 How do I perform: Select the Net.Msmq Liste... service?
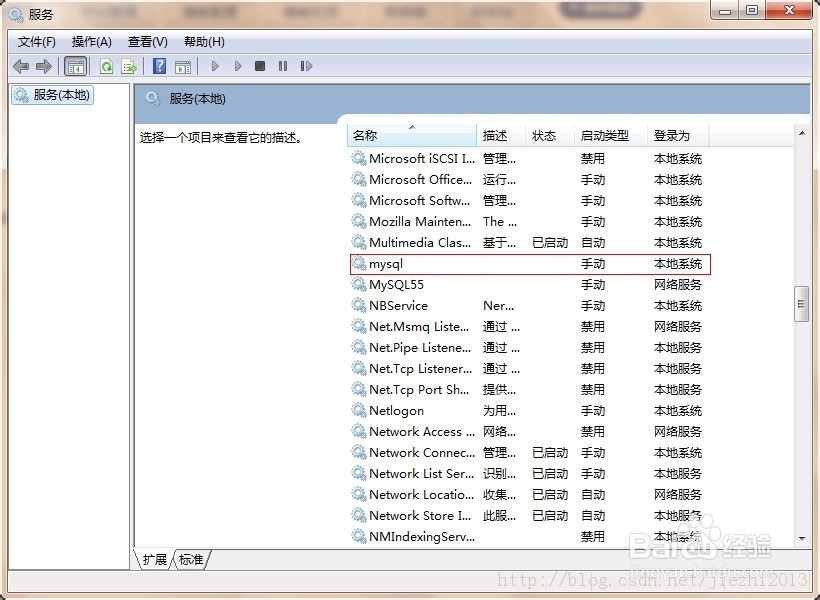point(528,326)
